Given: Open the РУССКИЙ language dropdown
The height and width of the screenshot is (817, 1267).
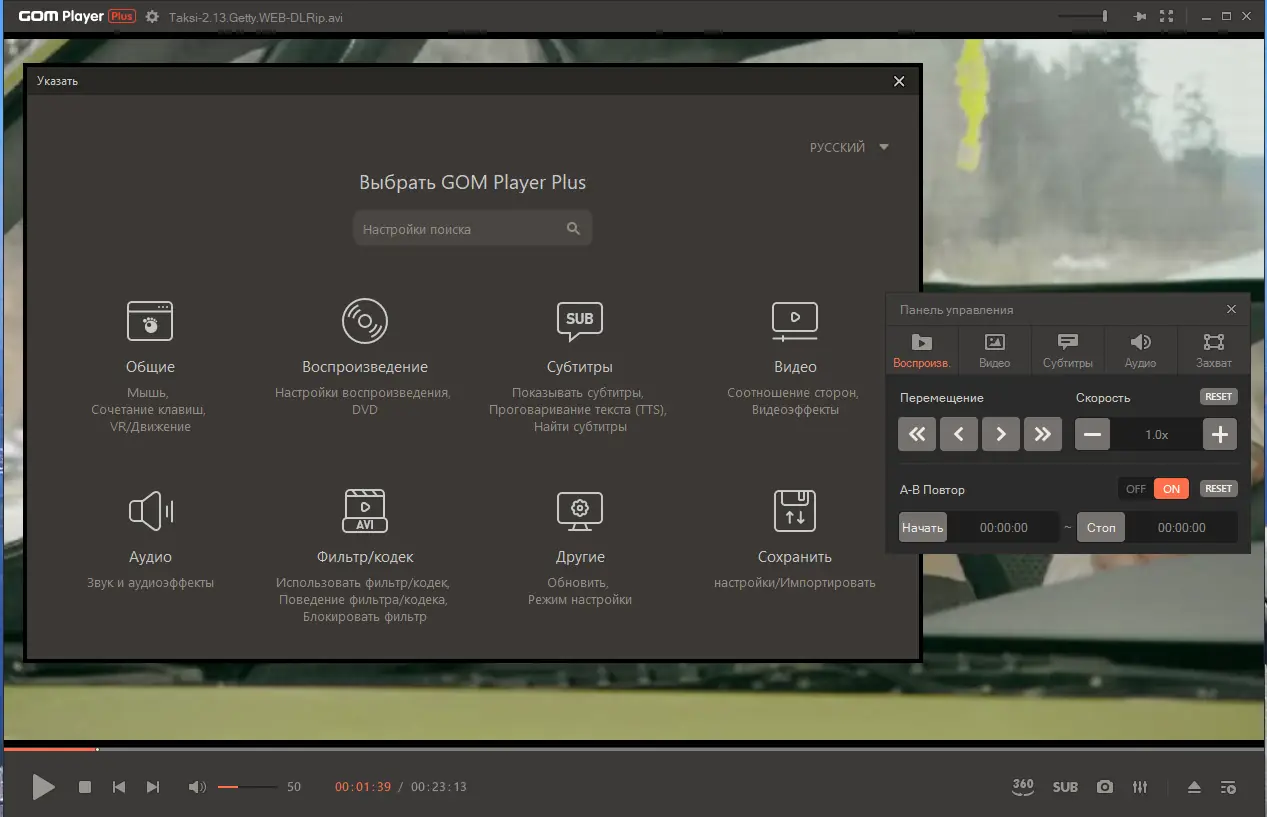Looking at the screenshot, I should 849,147.
